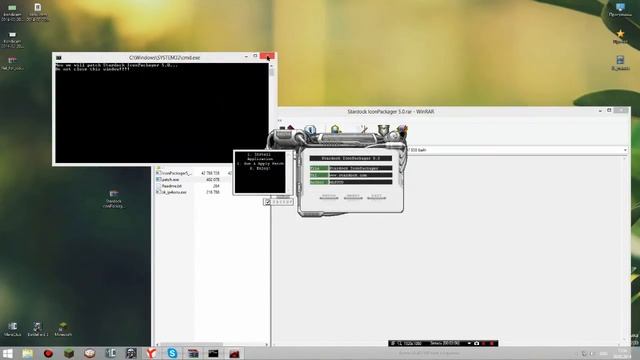The image size is (640, 360).
Task: Click the cmd window vertical scrollbar
Action: [272, 112]
